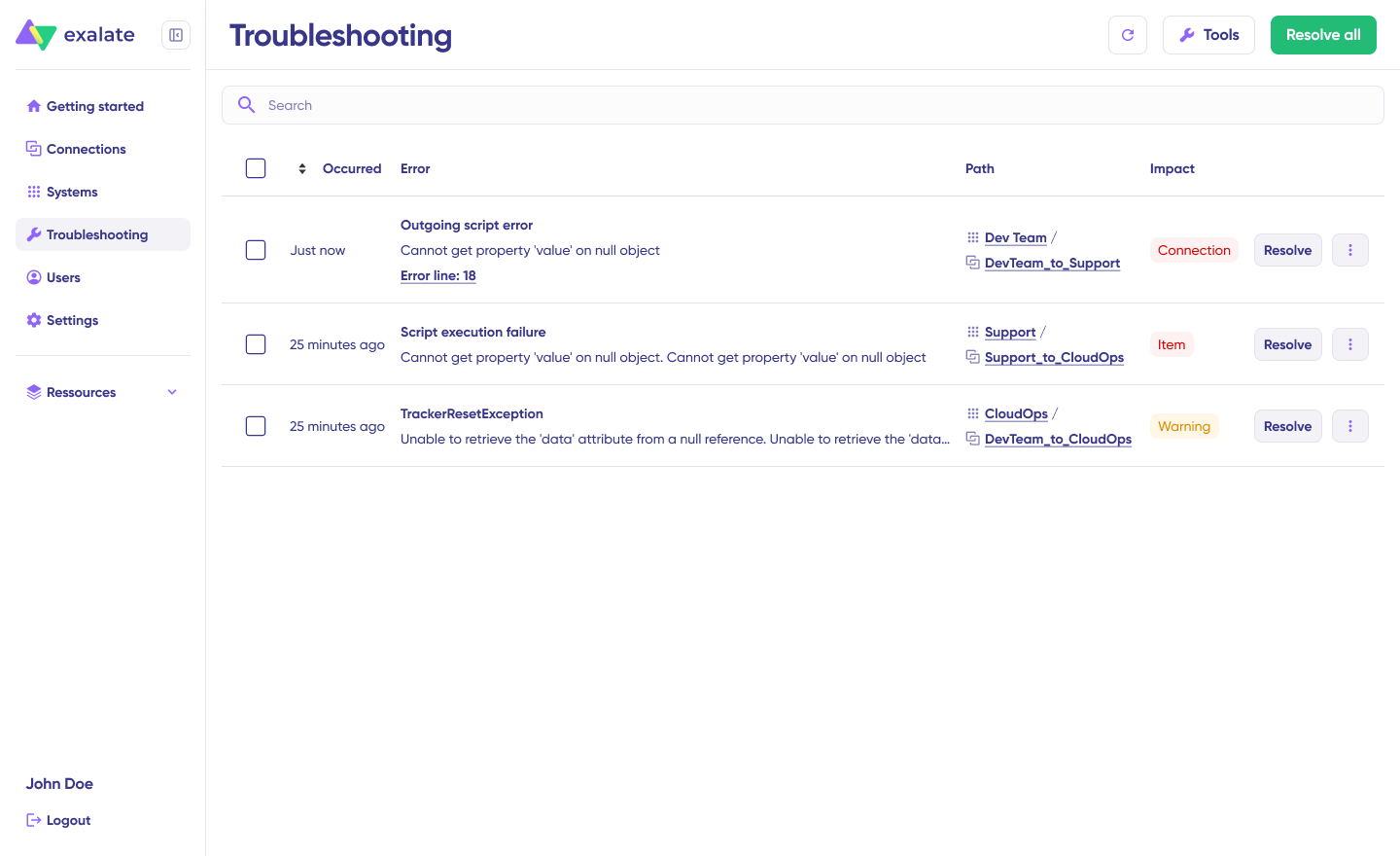Click the Troubleshooting page heading
The height and width of the screenshot is (856, 1400).
click(340, 35)
